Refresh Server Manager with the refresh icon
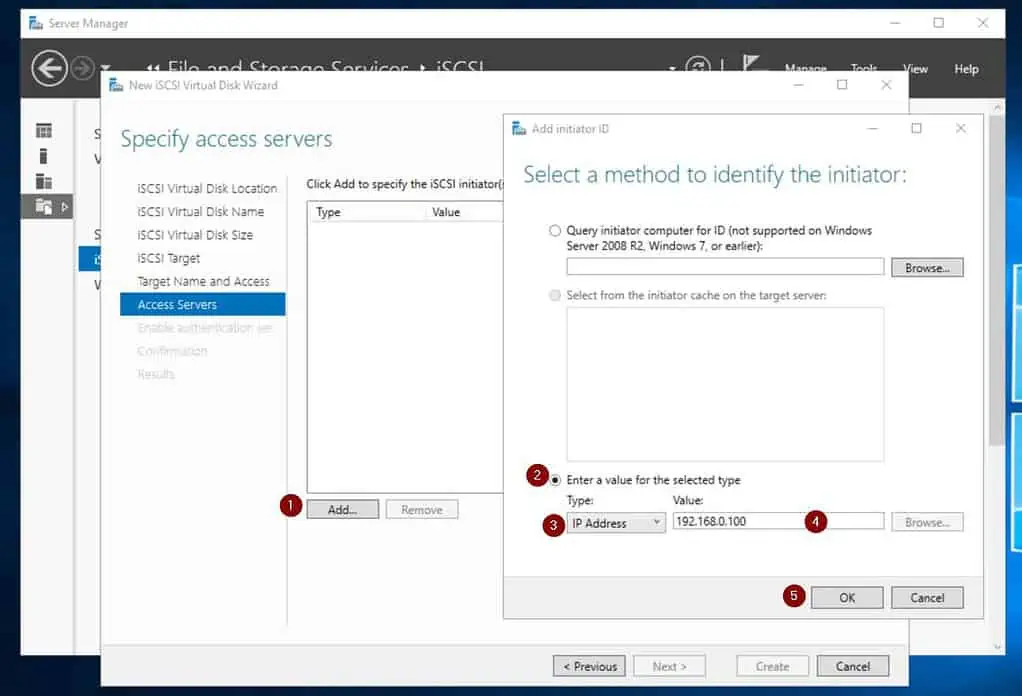 click(x=698, y=66)
